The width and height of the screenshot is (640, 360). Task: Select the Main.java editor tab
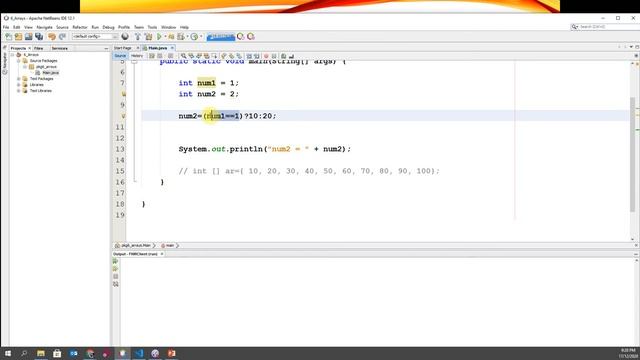(x=158, y=48)
